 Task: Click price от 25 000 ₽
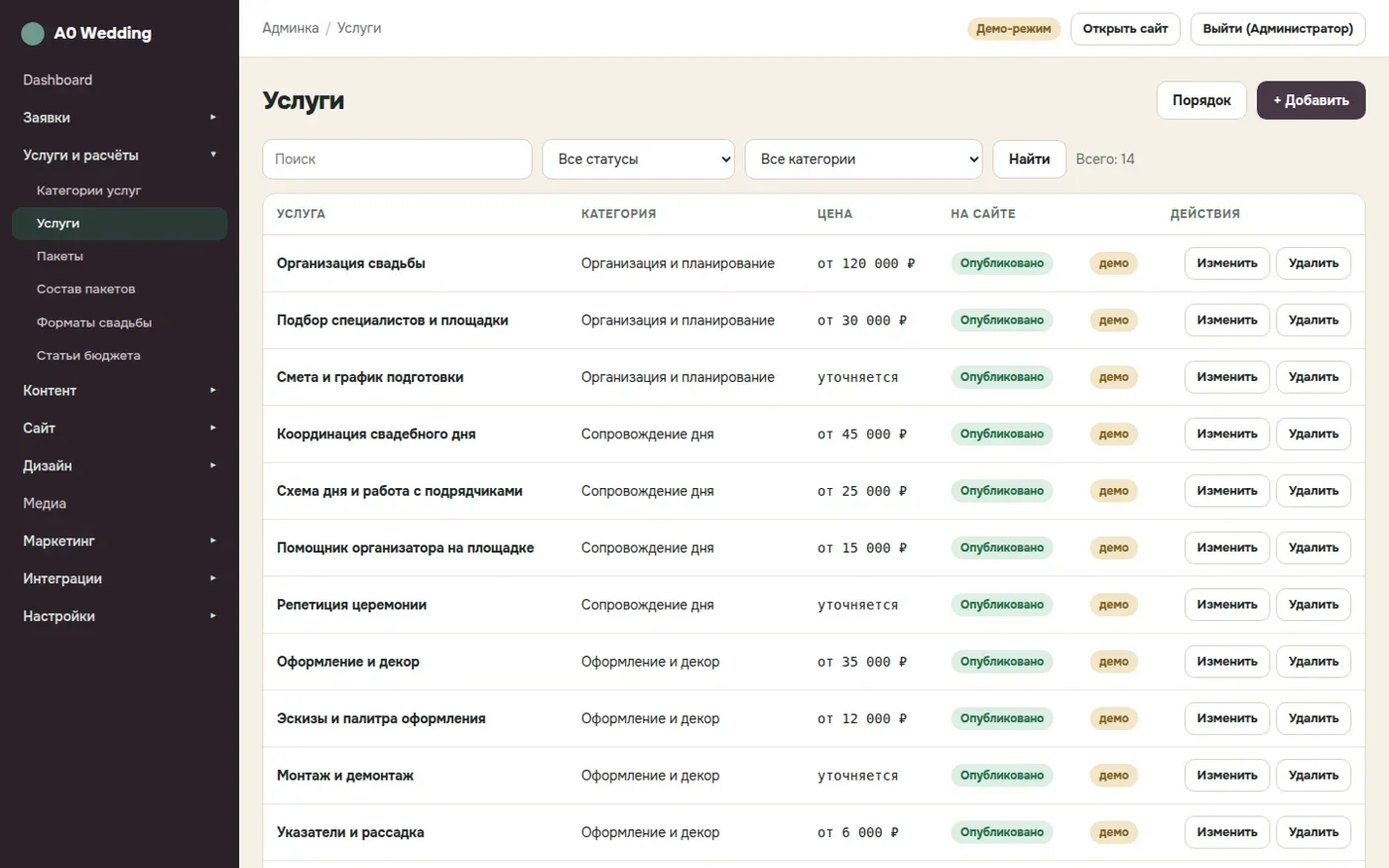[862, 491]
